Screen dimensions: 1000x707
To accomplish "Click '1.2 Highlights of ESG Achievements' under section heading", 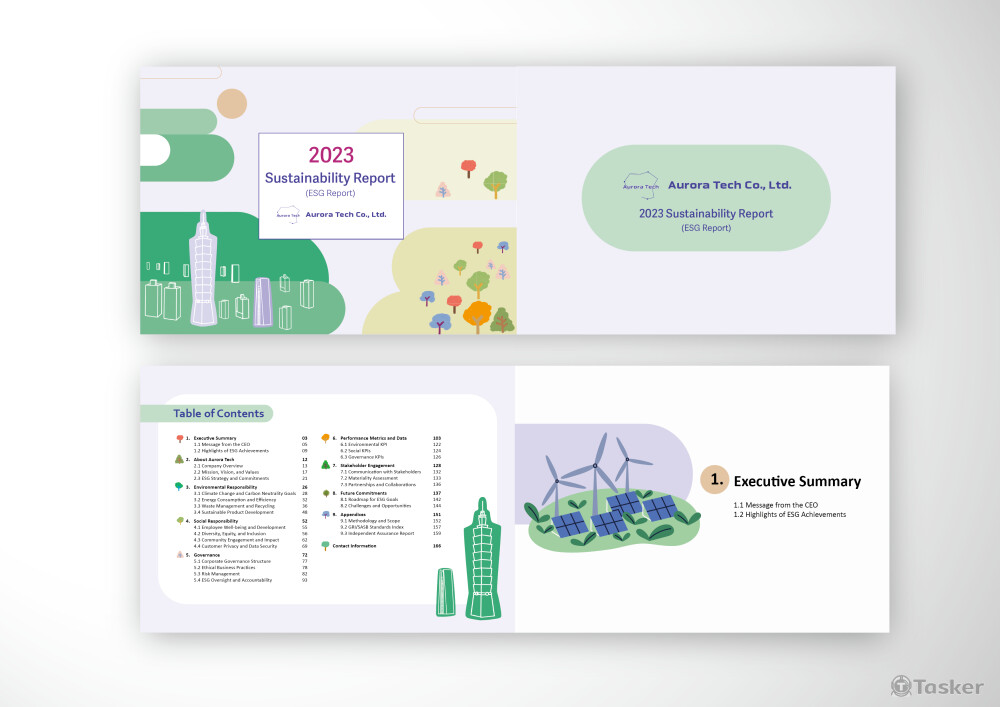I will tap(790, 514).
